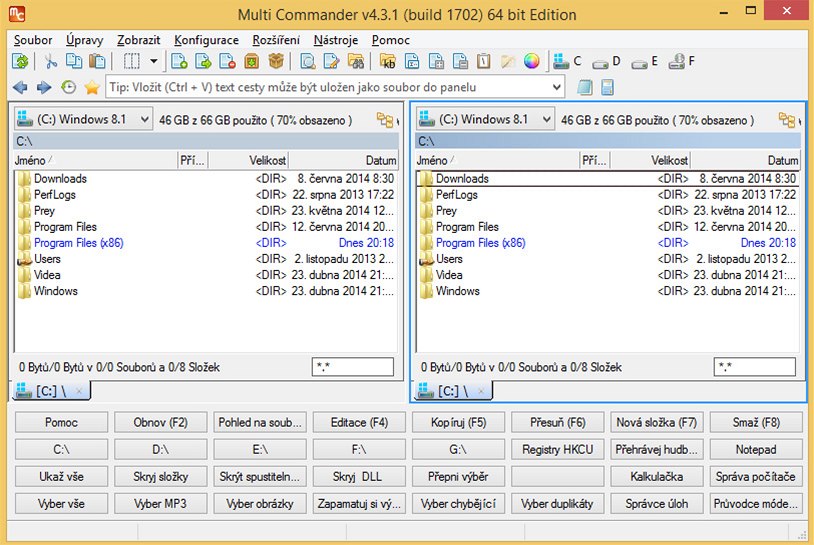This screenshot has height=545, width=814.
Task: Click the color wheel icon
Action: pos(531,62)
